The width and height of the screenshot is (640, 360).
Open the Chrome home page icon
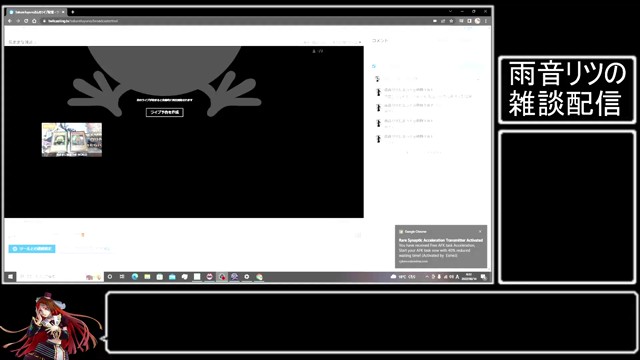click(x=34, y=21)
